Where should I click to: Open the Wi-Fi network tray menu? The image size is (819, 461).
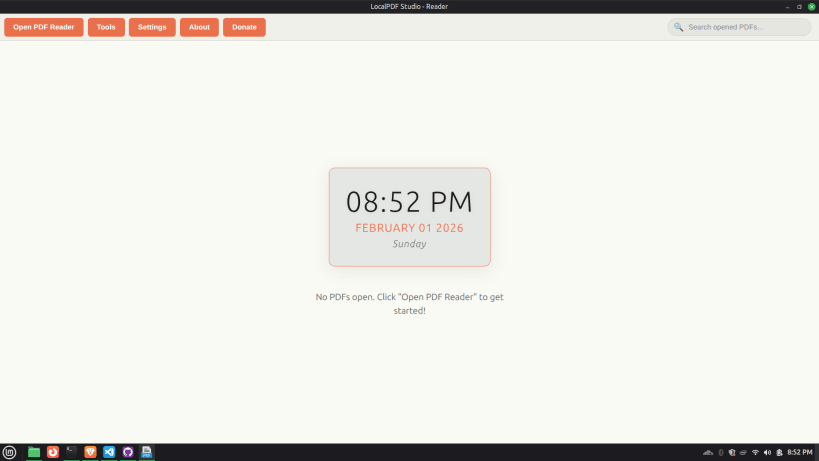click(755, 453)
